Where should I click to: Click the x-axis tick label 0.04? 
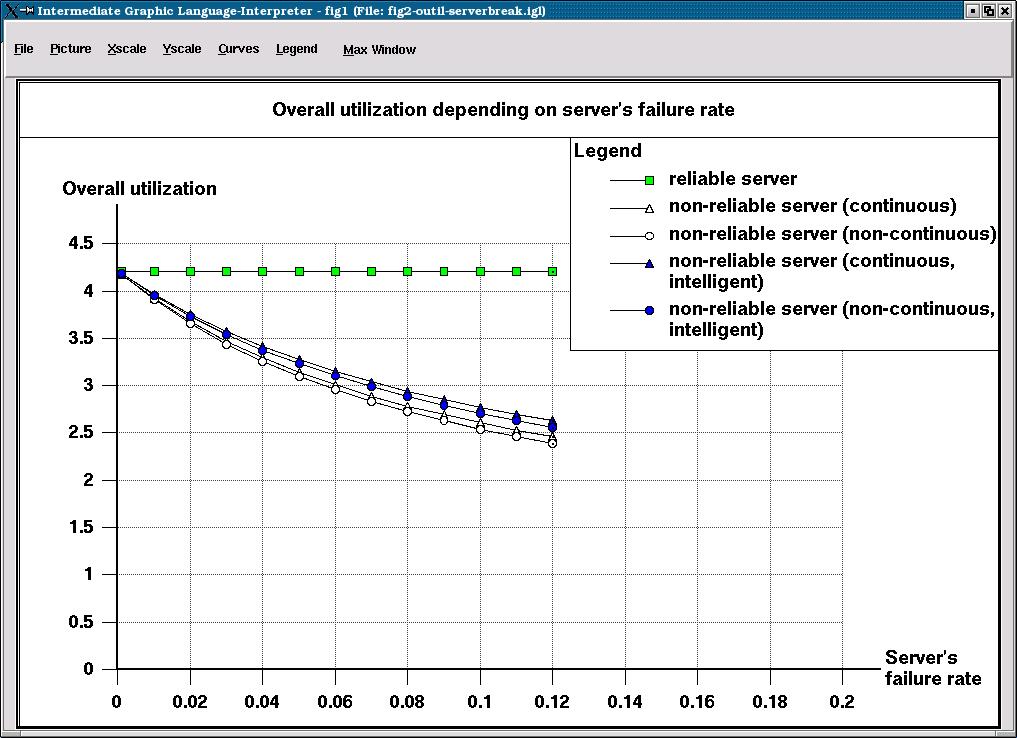tap(262, 702)
